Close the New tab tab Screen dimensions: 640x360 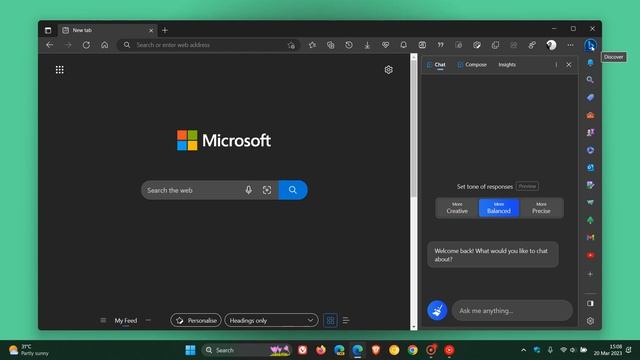point(151,30)
